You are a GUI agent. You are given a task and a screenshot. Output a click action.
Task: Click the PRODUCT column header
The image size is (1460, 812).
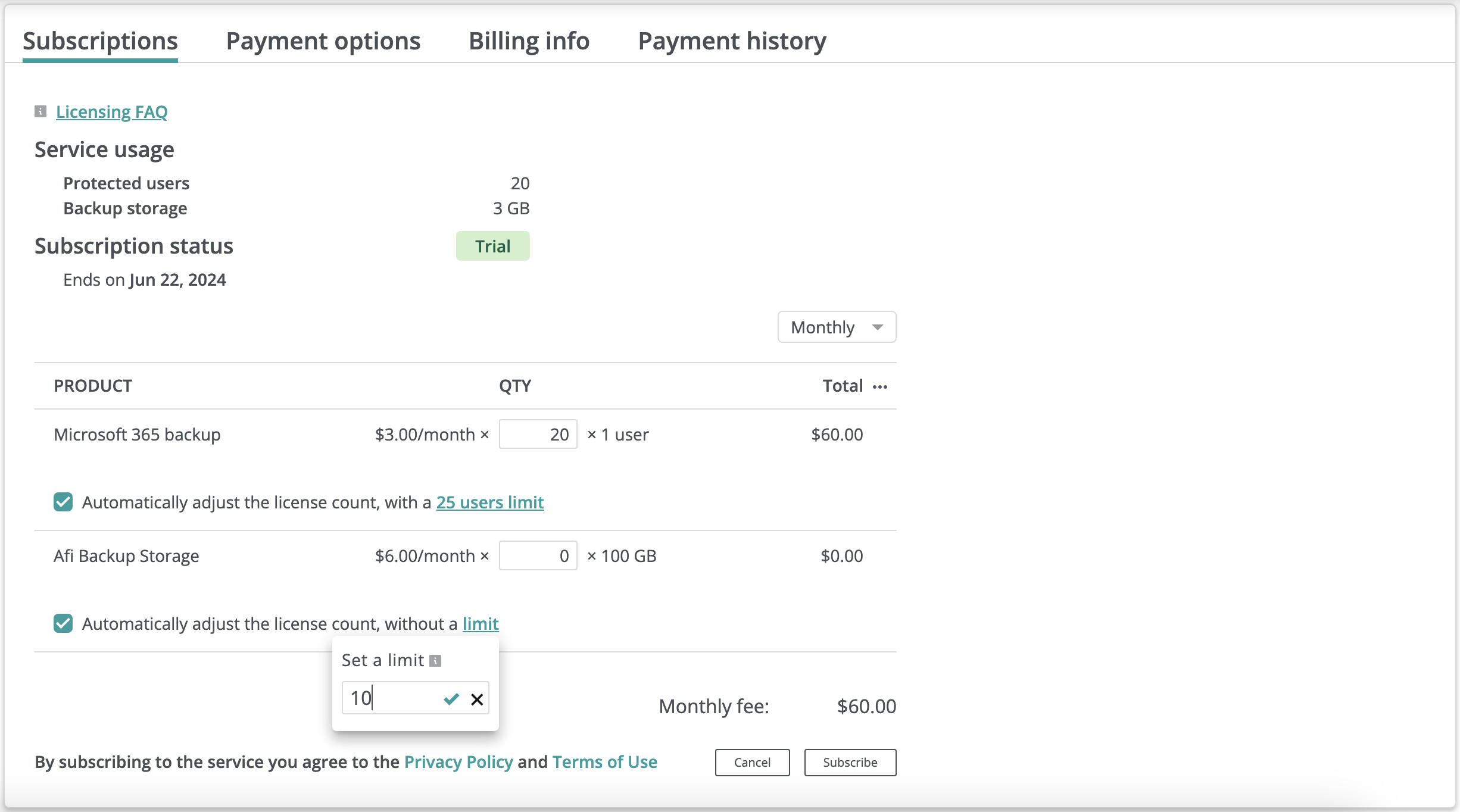93,386
